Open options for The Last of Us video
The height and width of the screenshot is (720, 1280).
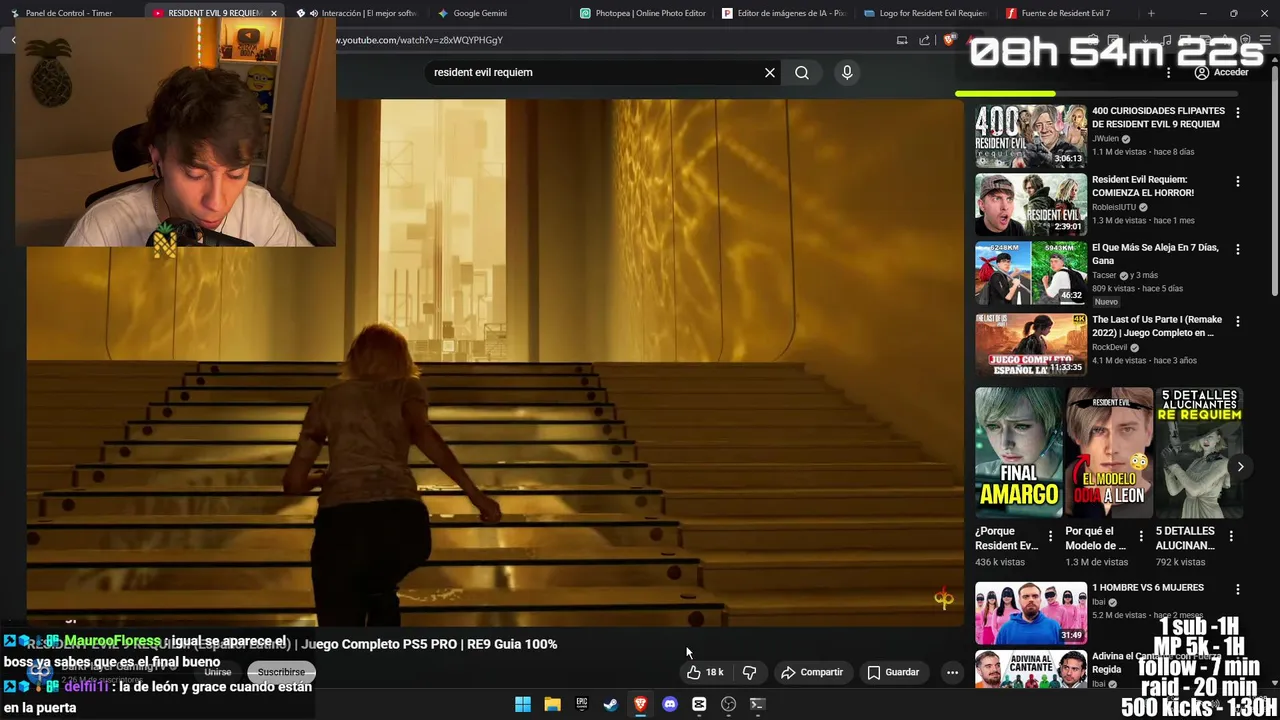[1238, 321]
